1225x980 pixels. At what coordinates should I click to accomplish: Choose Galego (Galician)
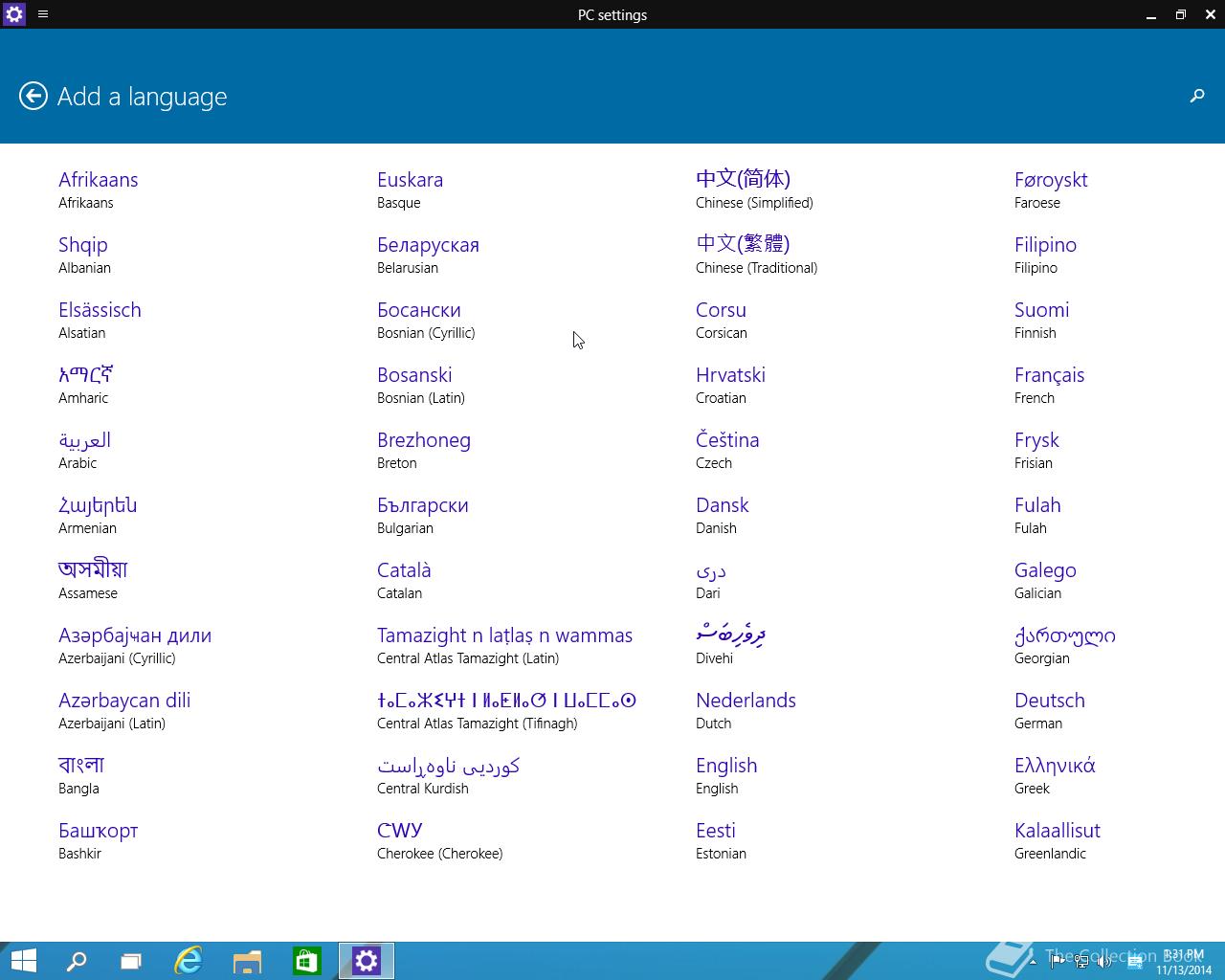pos(1045,580)
